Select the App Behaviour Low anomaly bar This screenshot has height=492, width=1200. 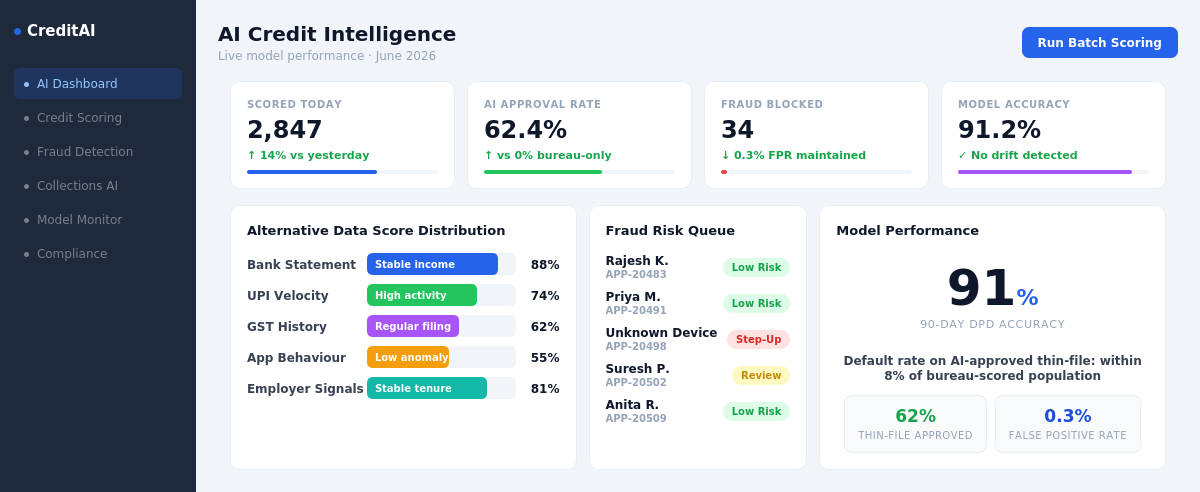[408, 357]
